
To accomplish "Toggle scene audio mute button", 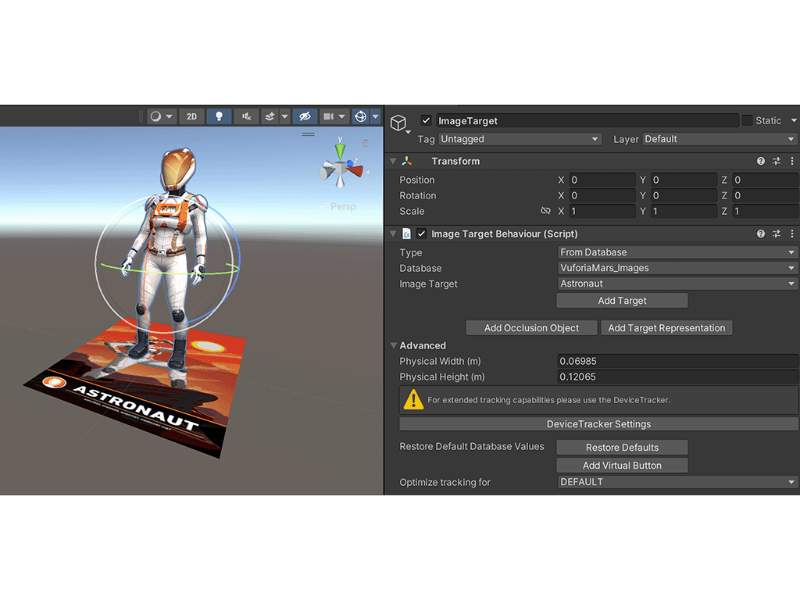I will [246, 117].
